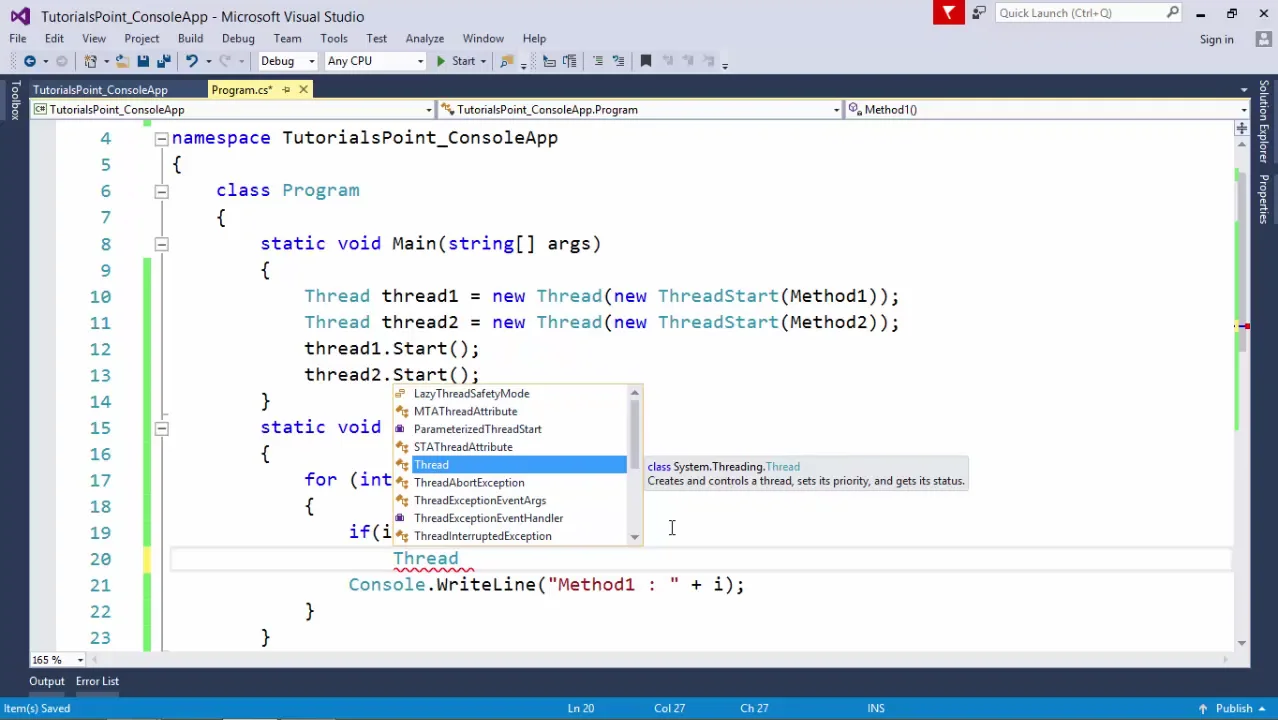
Task: Collapse the namespace TutorialsPoint_ConsoleApp region
Action: [x=161, y=139]
